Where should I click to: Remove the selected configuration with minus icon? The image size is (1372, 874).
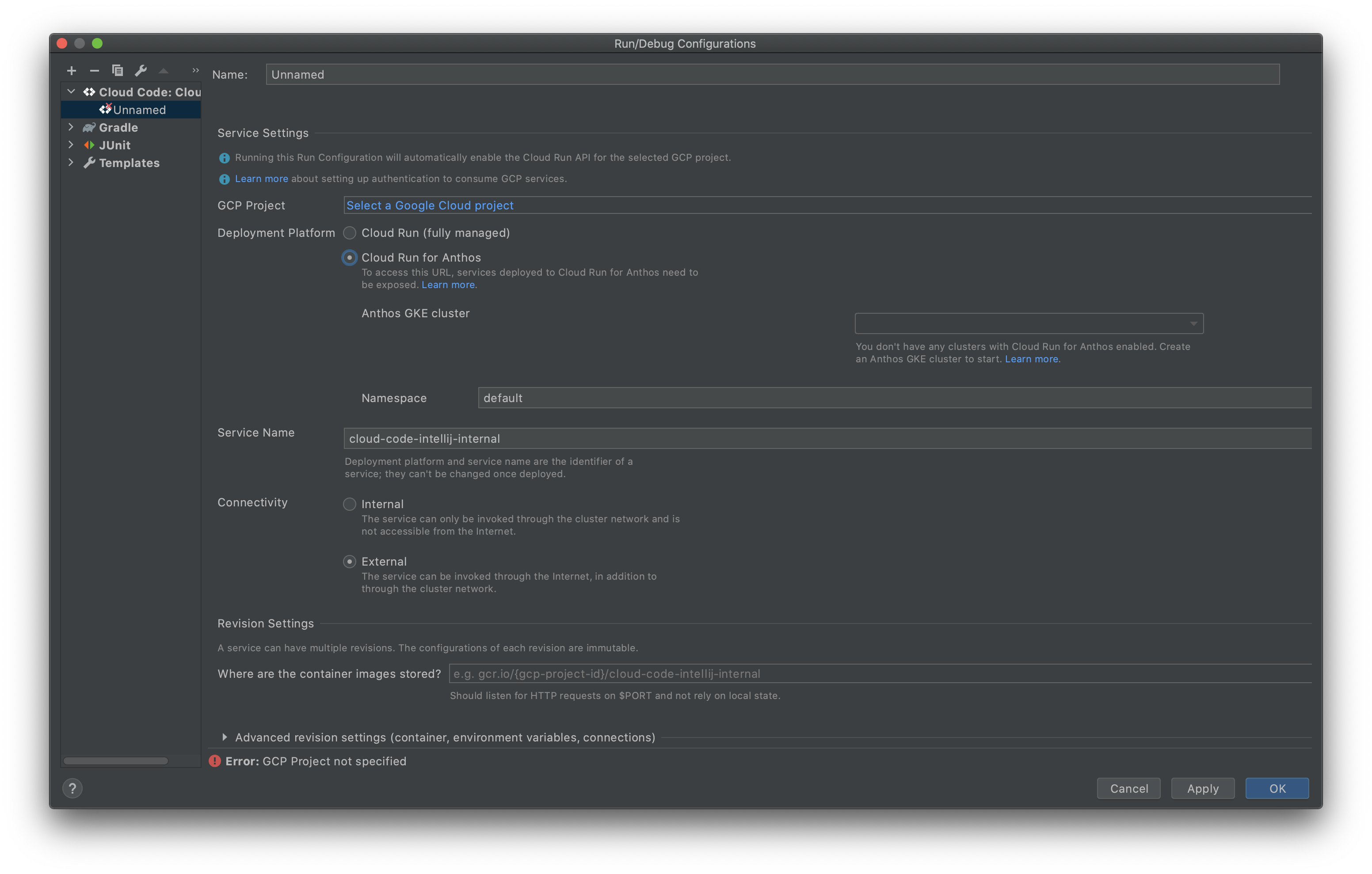coord(94,70)
